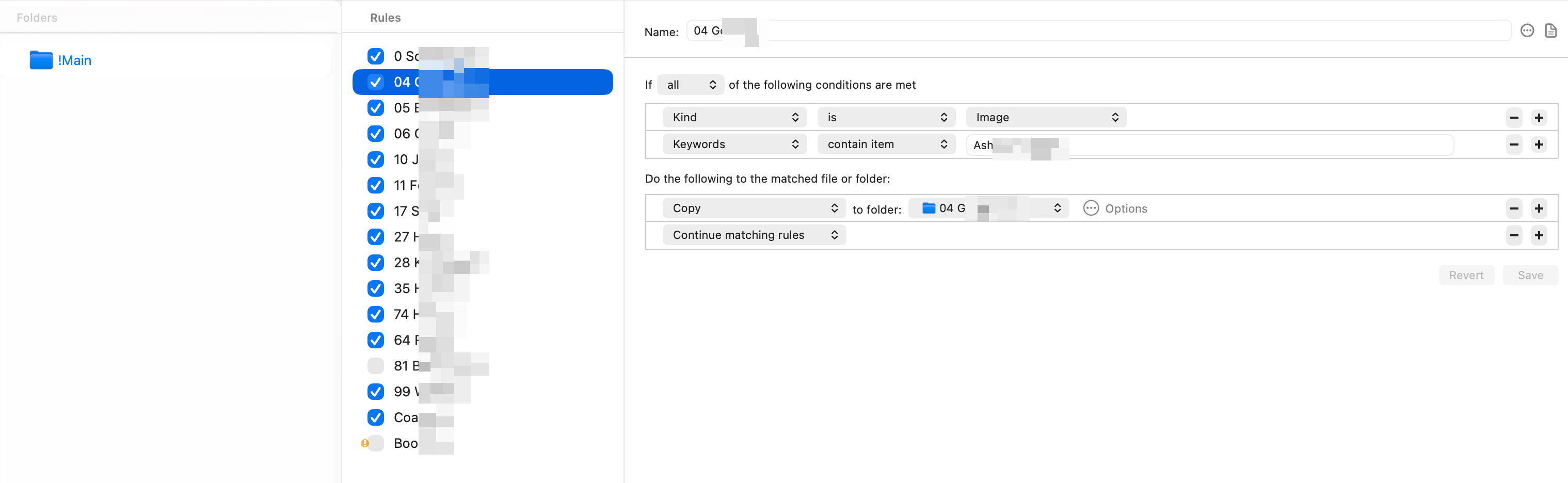Screen dimensions: 1568x483
Task: Enable the disabled Boo rule checkbox
Action: coord(376,443)
